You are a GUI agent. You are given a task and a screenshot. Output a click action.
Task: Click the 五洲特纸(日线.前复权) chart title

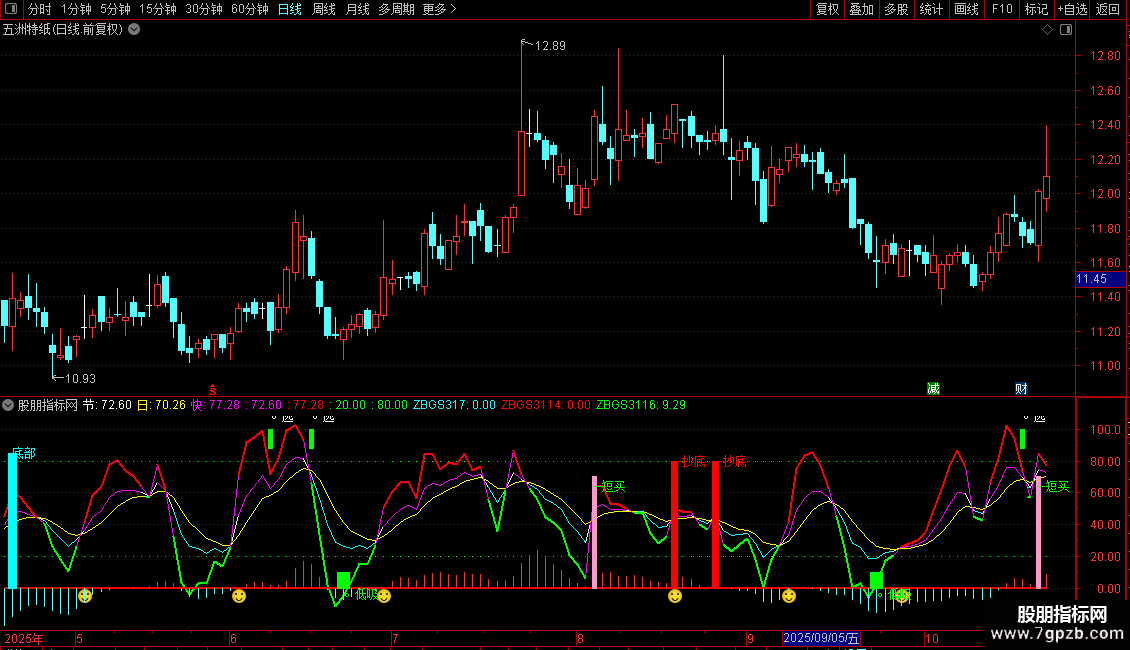tap(63, 30)
